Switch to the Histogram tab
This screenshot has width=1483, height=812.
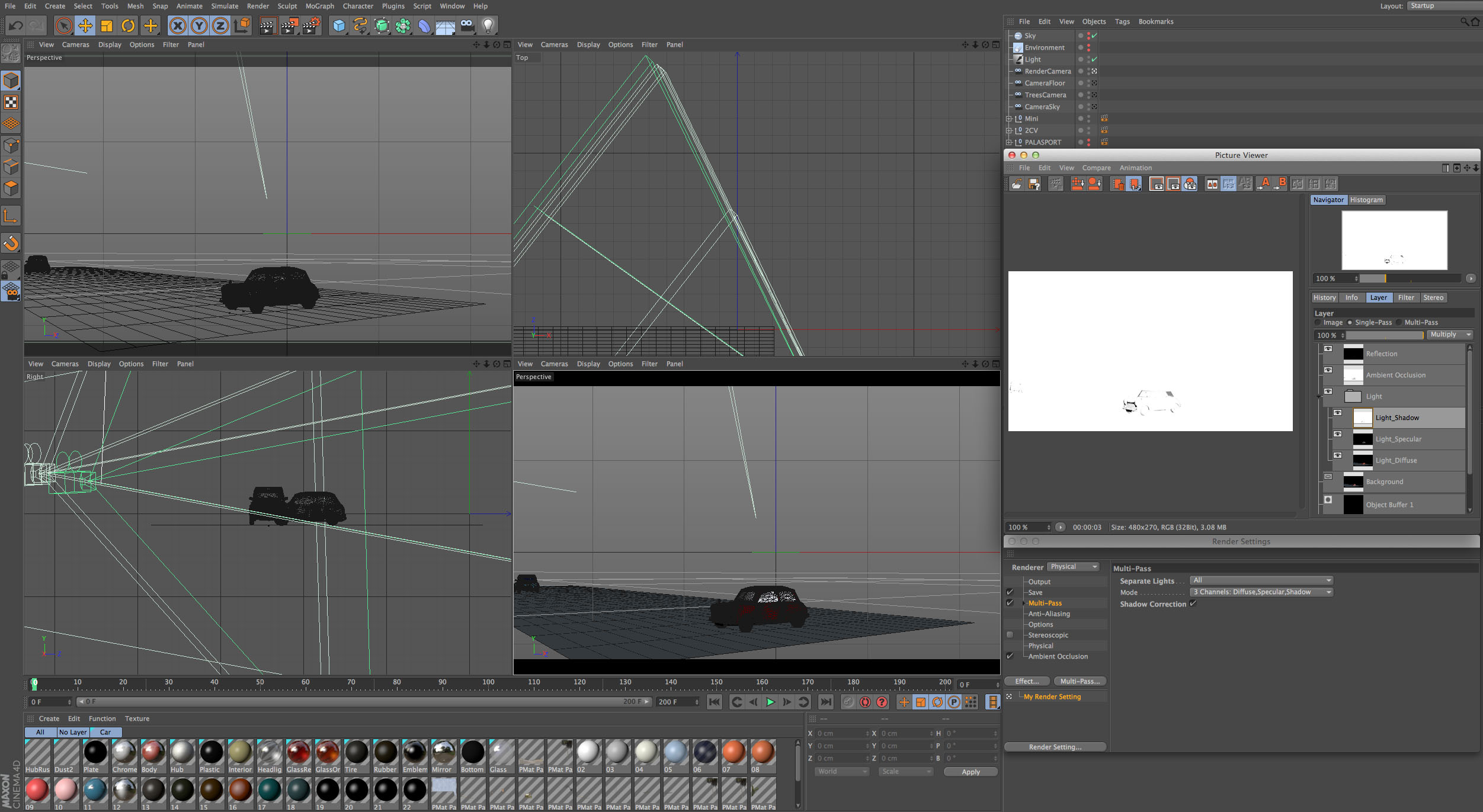(x=1366, y=200)
